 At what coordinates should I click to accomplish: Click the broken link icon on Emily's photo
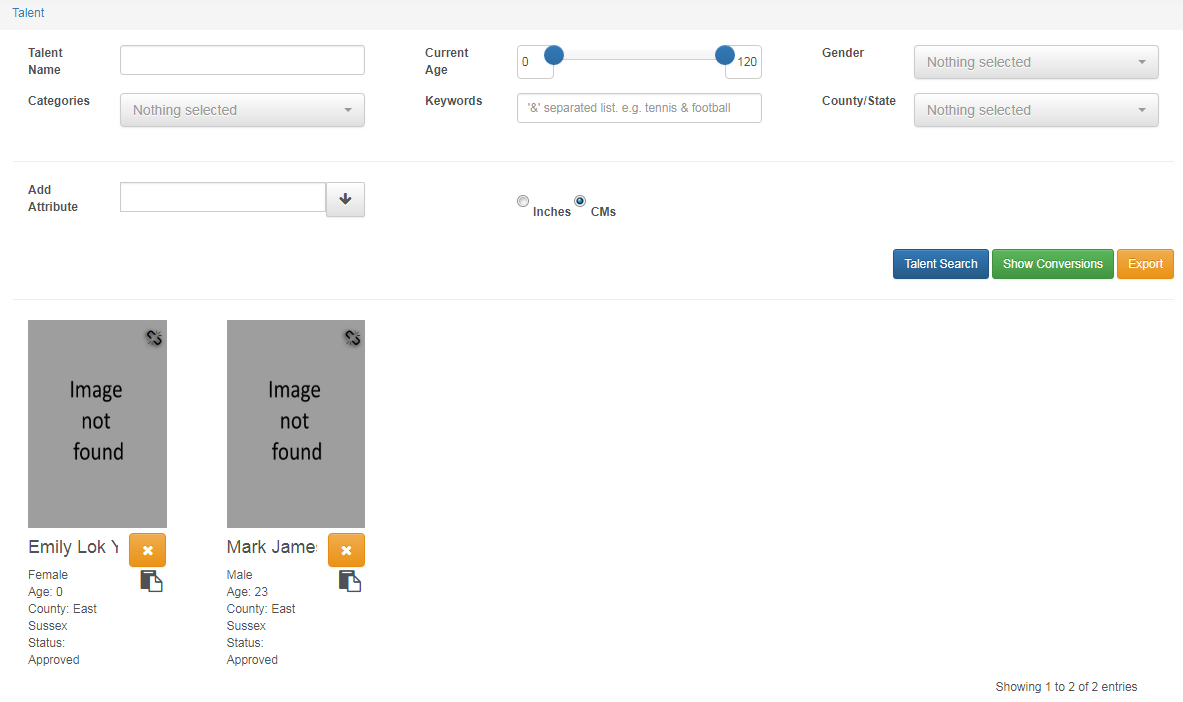pyautogui.click(x=153, y=339)
